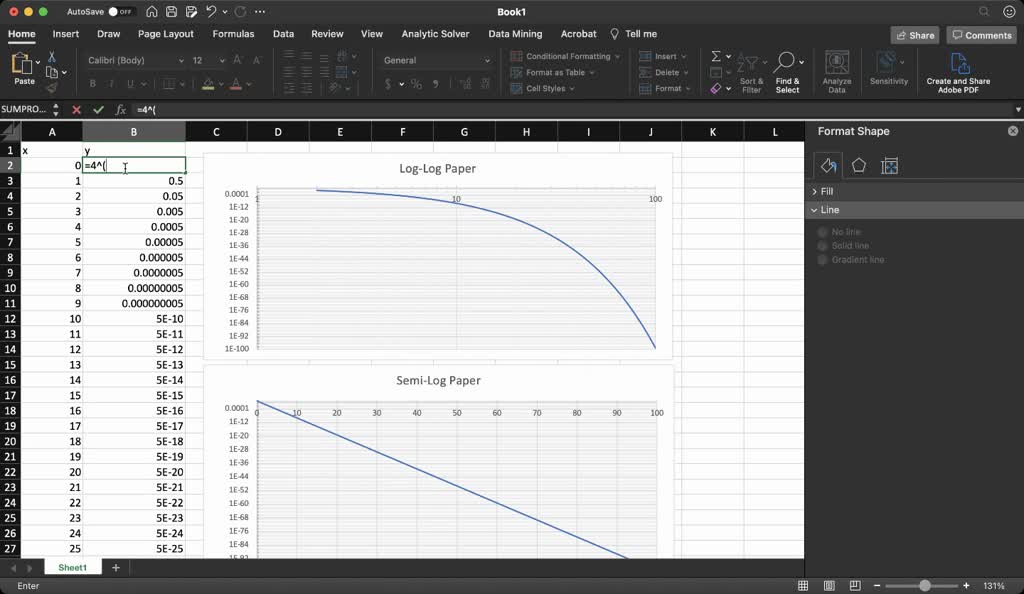Open the Conditional Formatting menu
This screenshot has width=1024, height=594.
[567, 56]
